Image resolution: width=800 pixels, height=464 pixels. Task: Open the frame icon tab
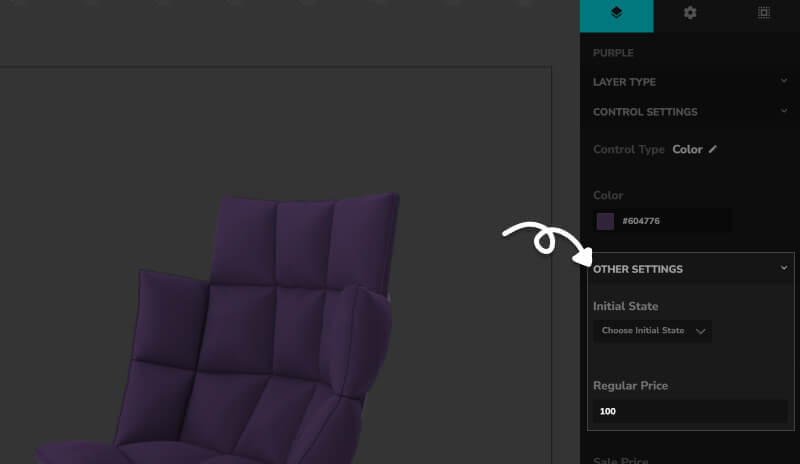pyautogui.click(x=763, y=14)
